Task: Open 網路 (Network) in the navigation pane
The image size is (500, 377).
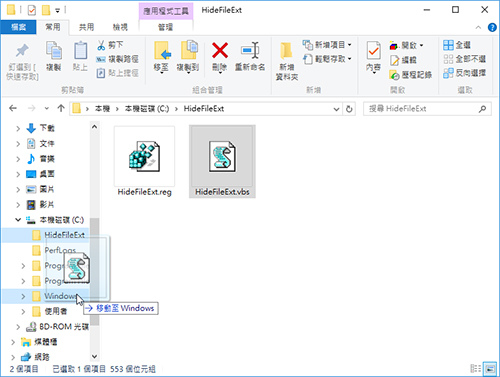Action: (x=35, y=357)
